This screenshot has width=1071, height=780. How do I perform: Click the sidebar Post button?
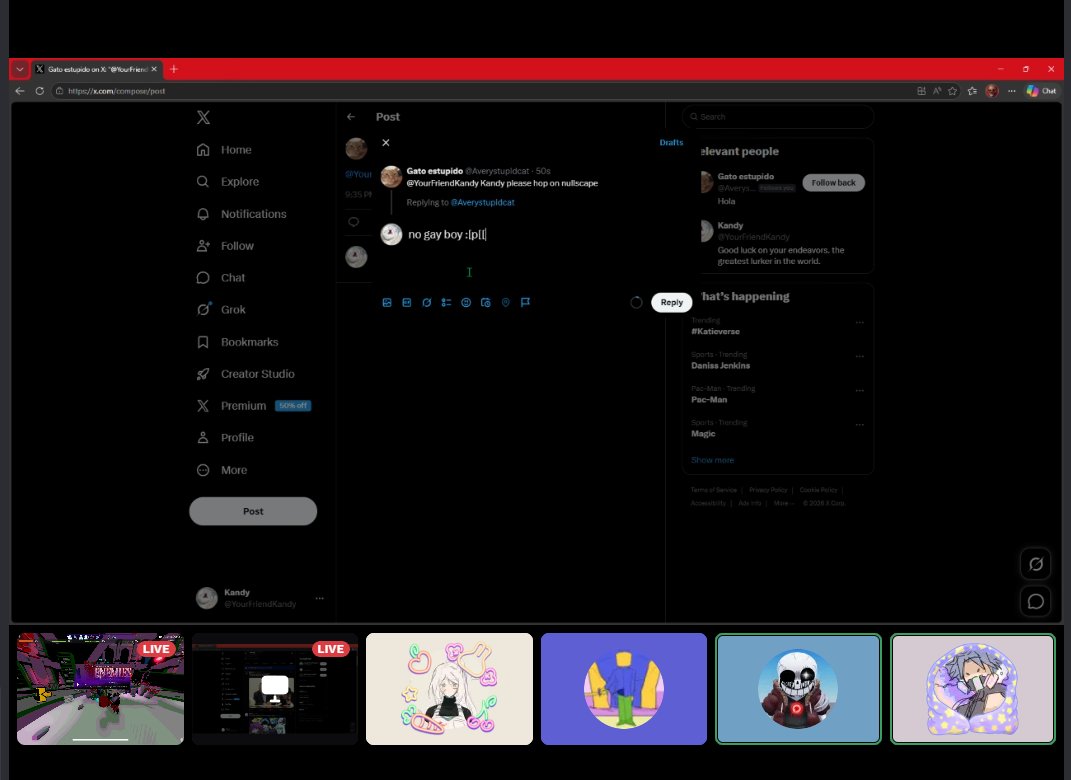tap(253, 511)
